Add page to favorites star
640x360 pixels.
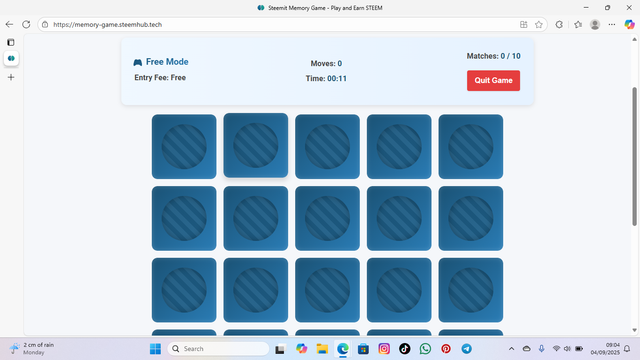point(539,24)
